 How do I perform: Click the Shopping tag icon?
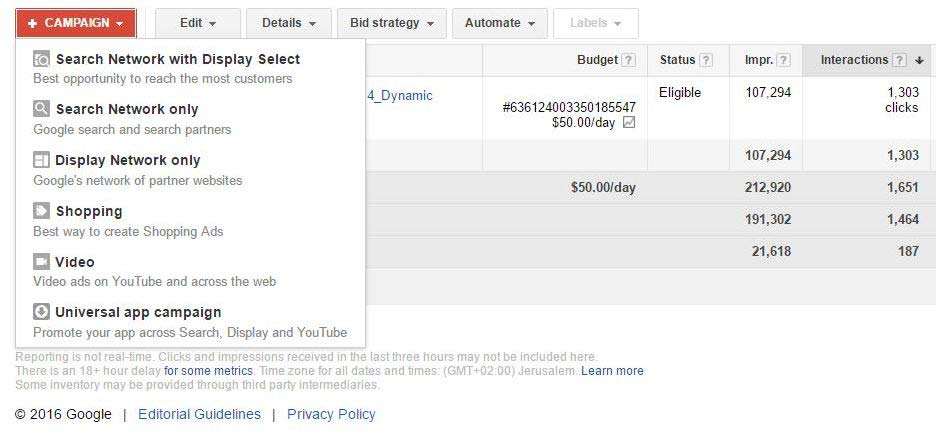41,211
